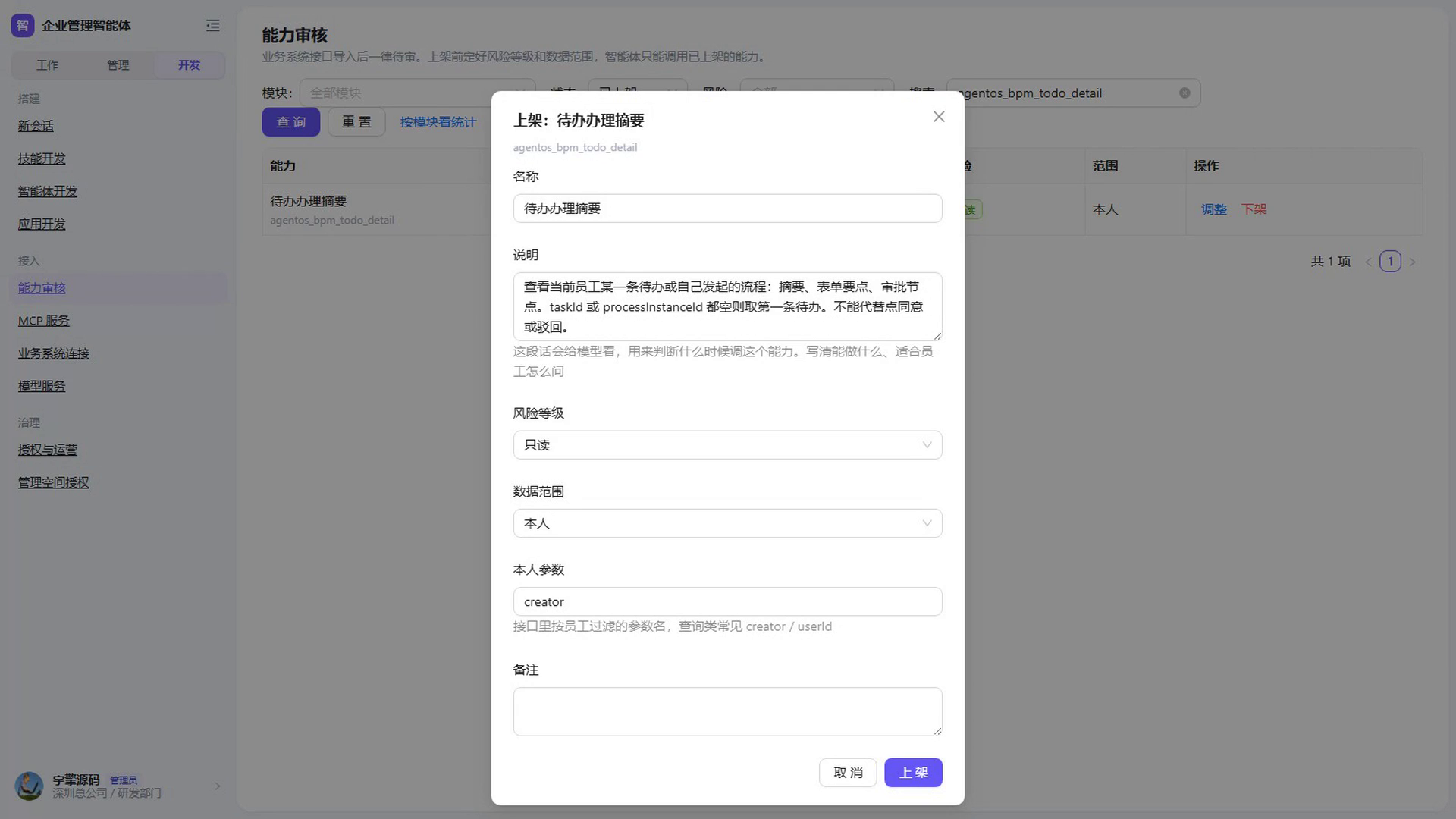Switch to the 工作 tab
The height and width of the screenshot is (819, 1456).
(47, 65)
